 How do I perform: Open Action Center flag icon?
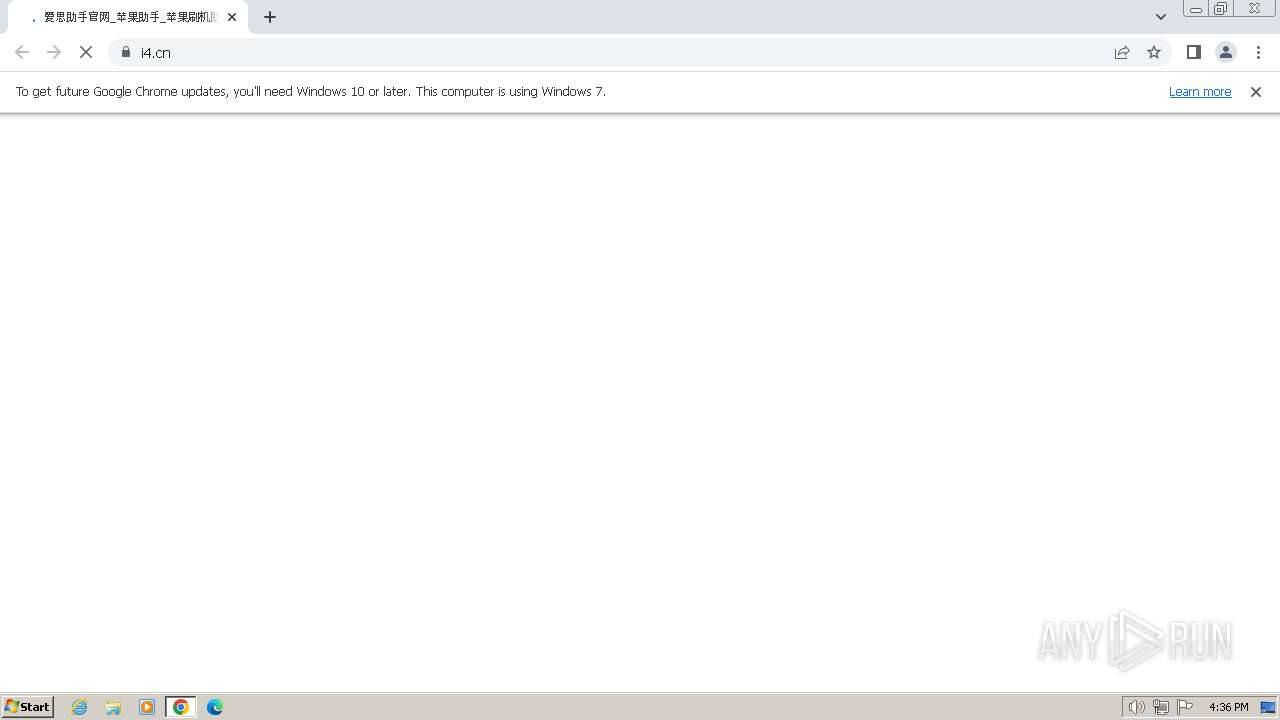(1185, 707)
